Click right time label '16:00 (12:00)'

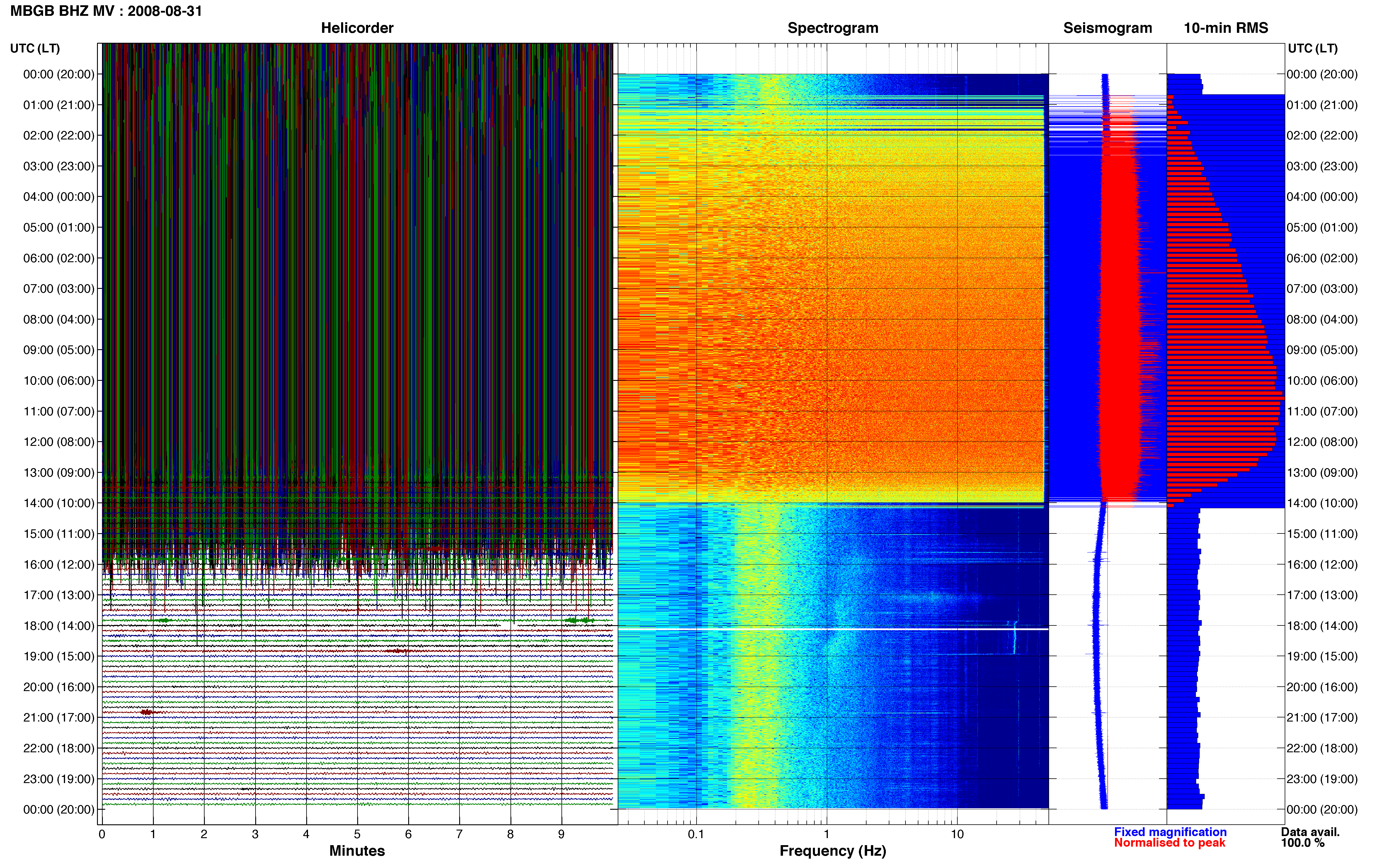(1322, 564)
